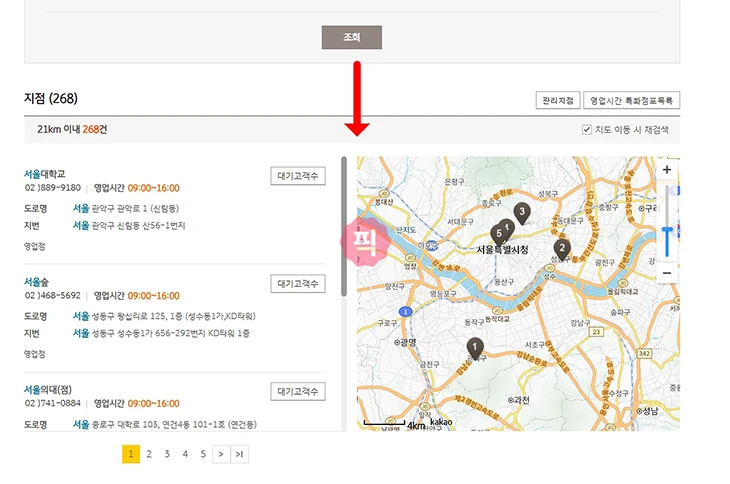Image resolution: width=730 pixels, height=484 pixels.
Task: Open the 서울의대(점) branch name link
Action: click(x=48, y=390)
